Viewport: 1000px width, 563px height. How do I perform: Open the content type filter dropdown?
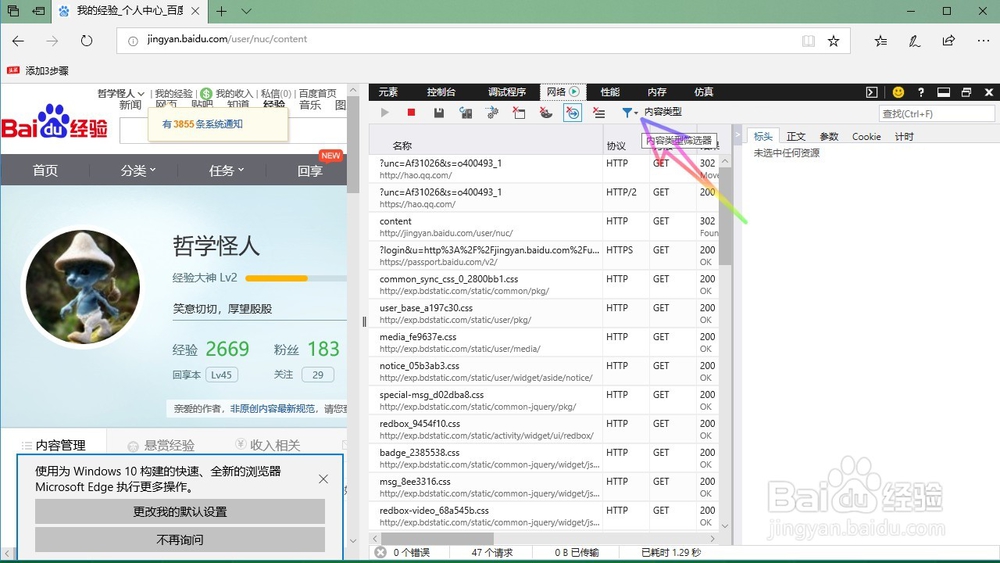pos(630,113)
